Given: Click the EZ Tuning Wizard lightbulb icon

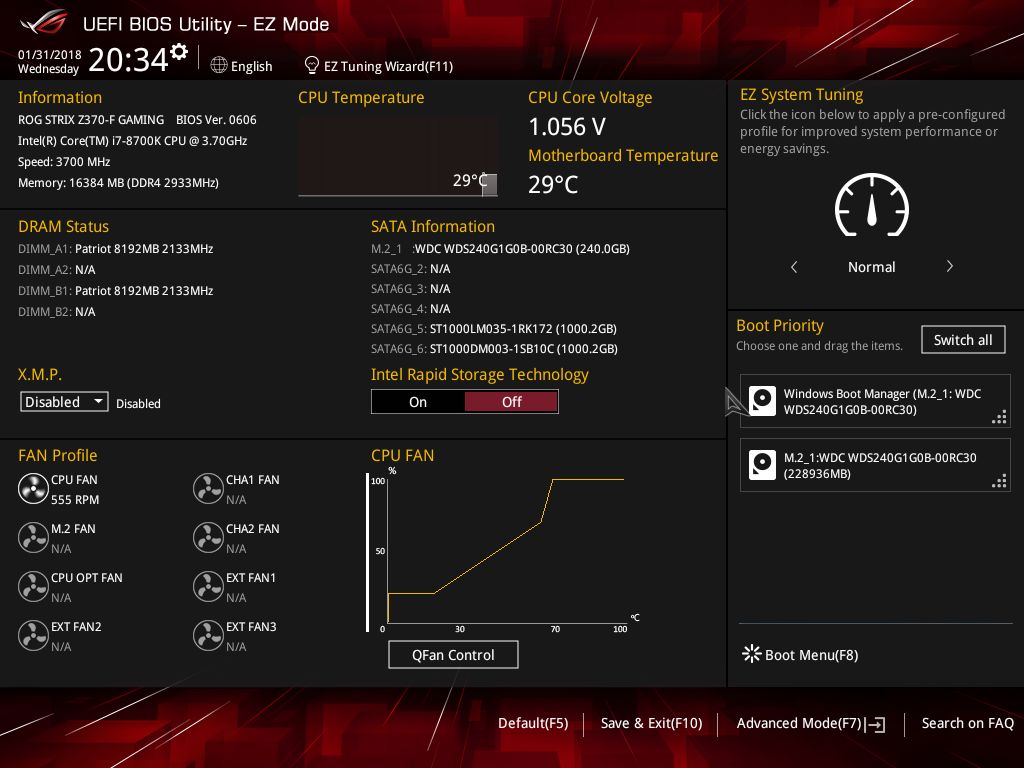Looking at the screenshot, I should 312,65.
